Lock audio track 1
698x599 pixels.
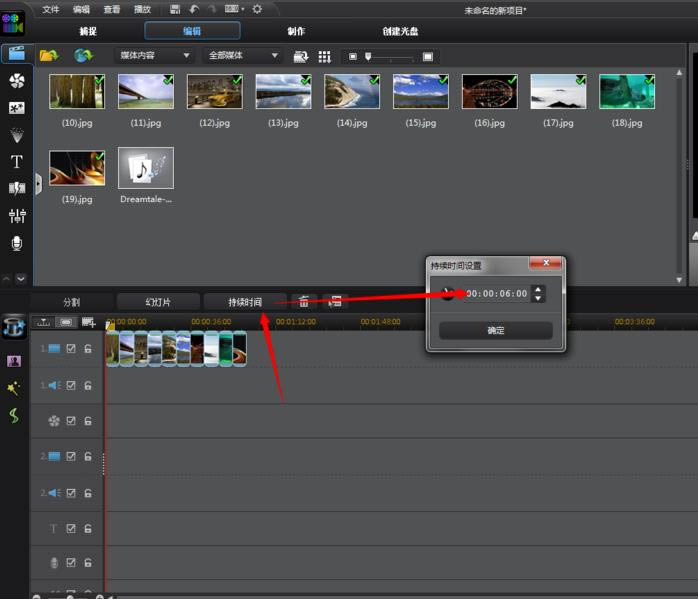coord(88,385)
